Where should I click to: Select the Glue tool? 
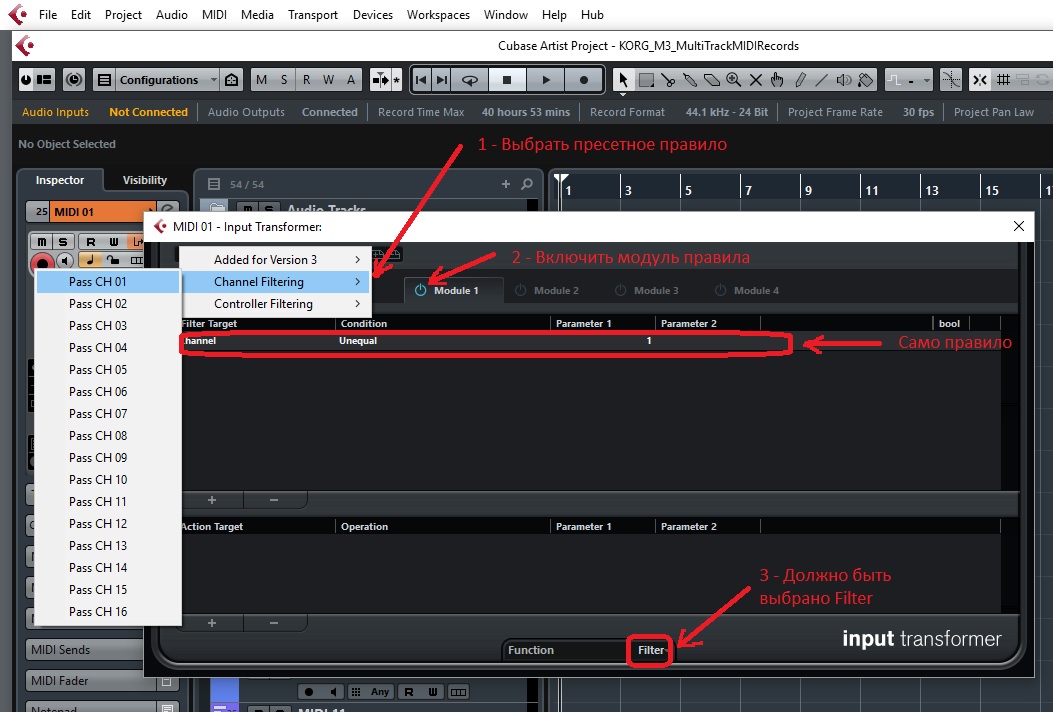coord(690,80)
